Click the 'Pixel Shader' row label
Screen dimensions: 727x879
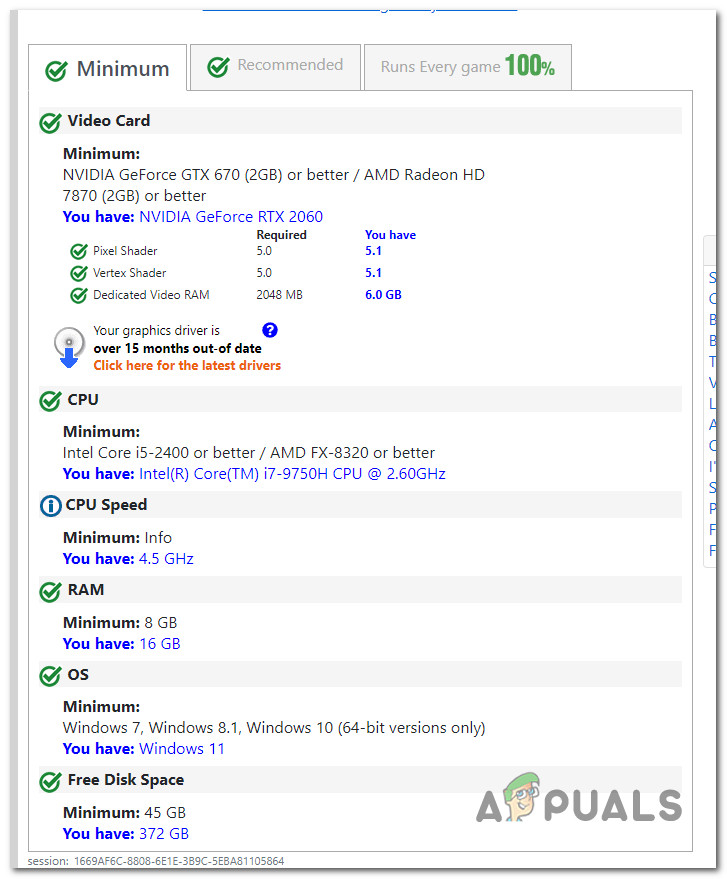point(125,251)
